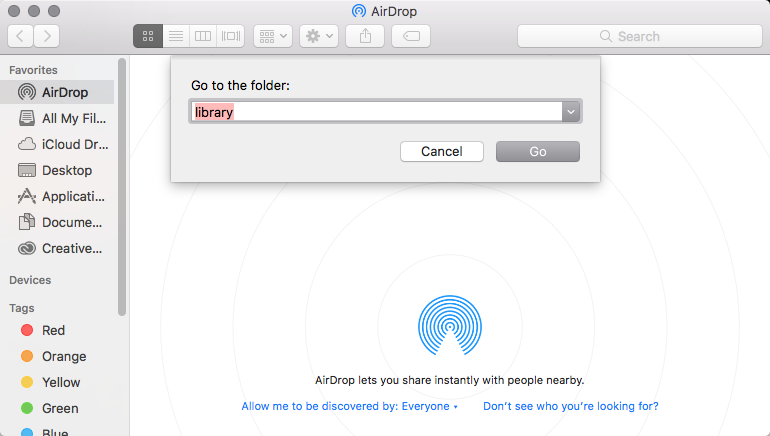The image size is (770, 436).
Task: Click the AirDrop sidebar icon
Action: point(27,92)
